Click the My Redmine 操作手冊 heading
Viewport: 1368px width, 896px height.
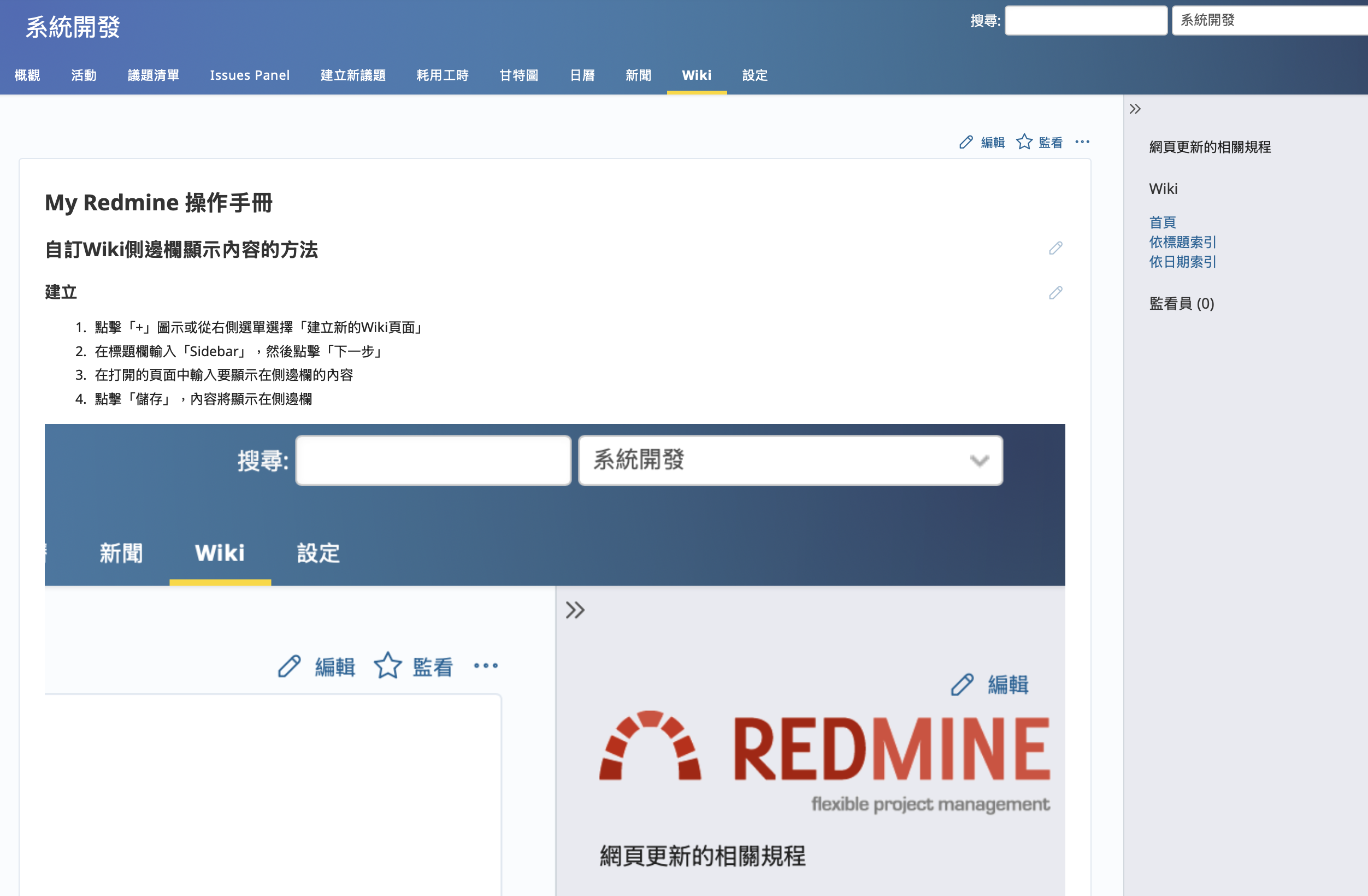[158, 203]
